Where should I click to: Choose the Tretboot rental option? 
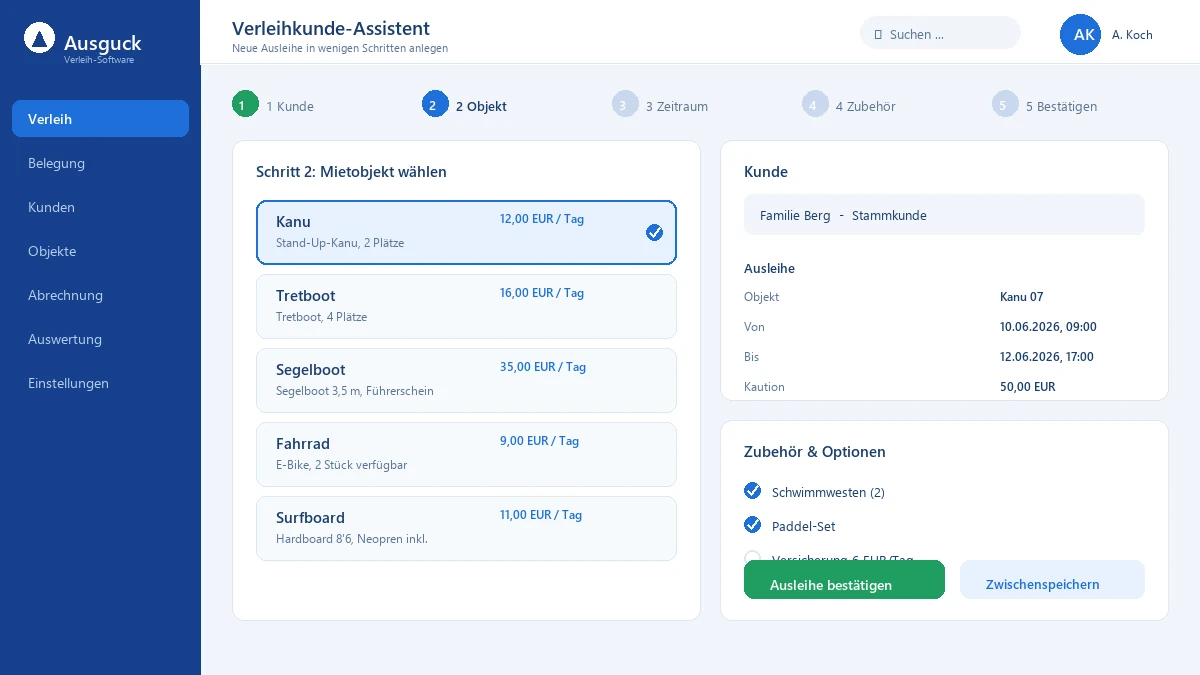click(x=466, y=307)
